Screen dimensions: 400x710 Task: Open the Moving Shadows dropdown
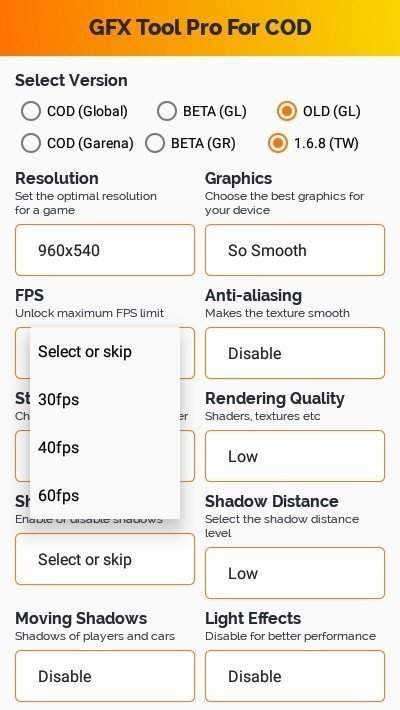pos(105,676)
